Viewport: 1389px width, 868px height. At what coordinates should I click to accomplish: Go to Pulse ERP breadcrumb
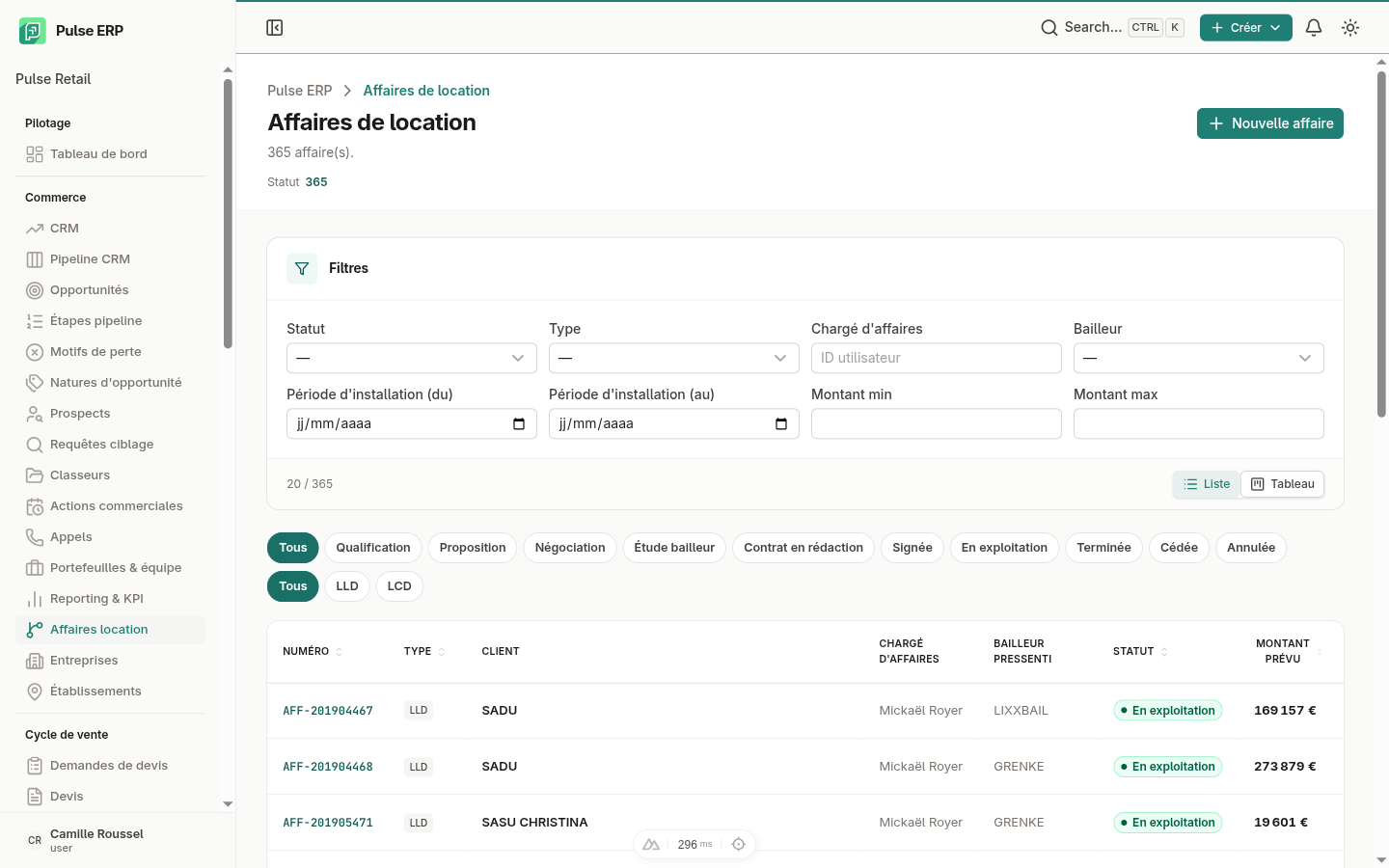pyautogui.click(x=300, y=91)
